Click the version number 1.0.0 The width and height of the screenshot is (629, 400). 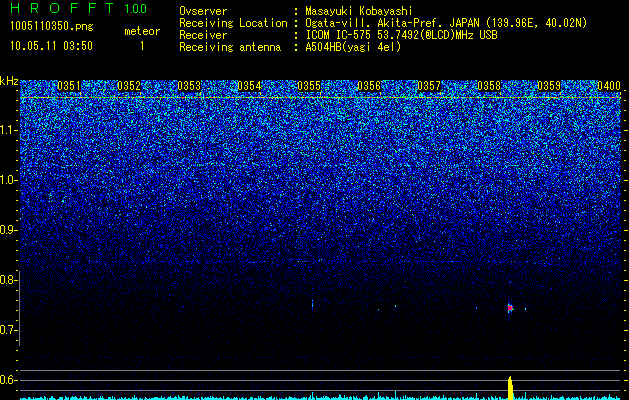coord(135,9)
